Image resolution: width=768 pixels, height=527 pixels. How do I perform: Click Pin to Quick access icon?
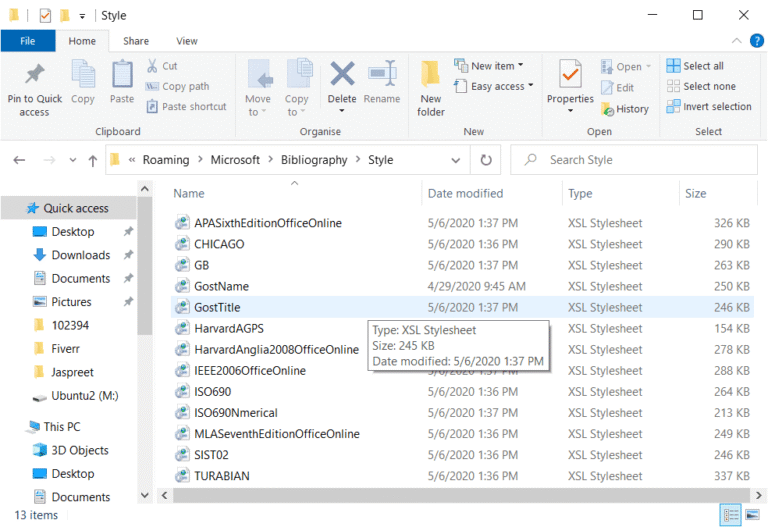point(34,74)
